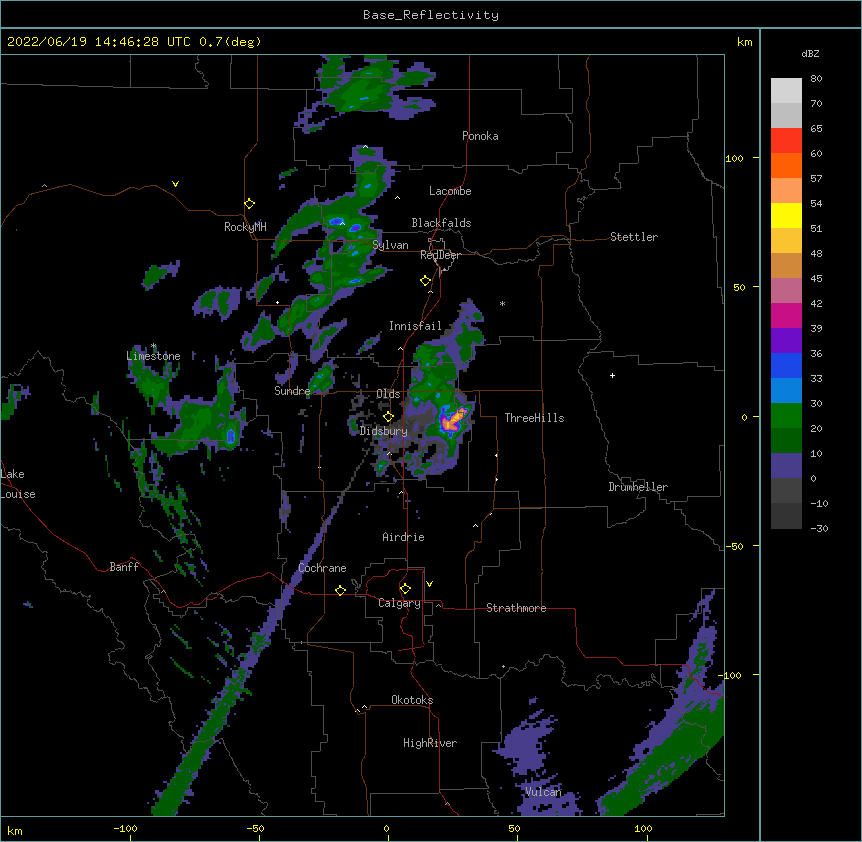Pick the bright yellow 51-54 dBZ swatch

(x=786, y=216)
